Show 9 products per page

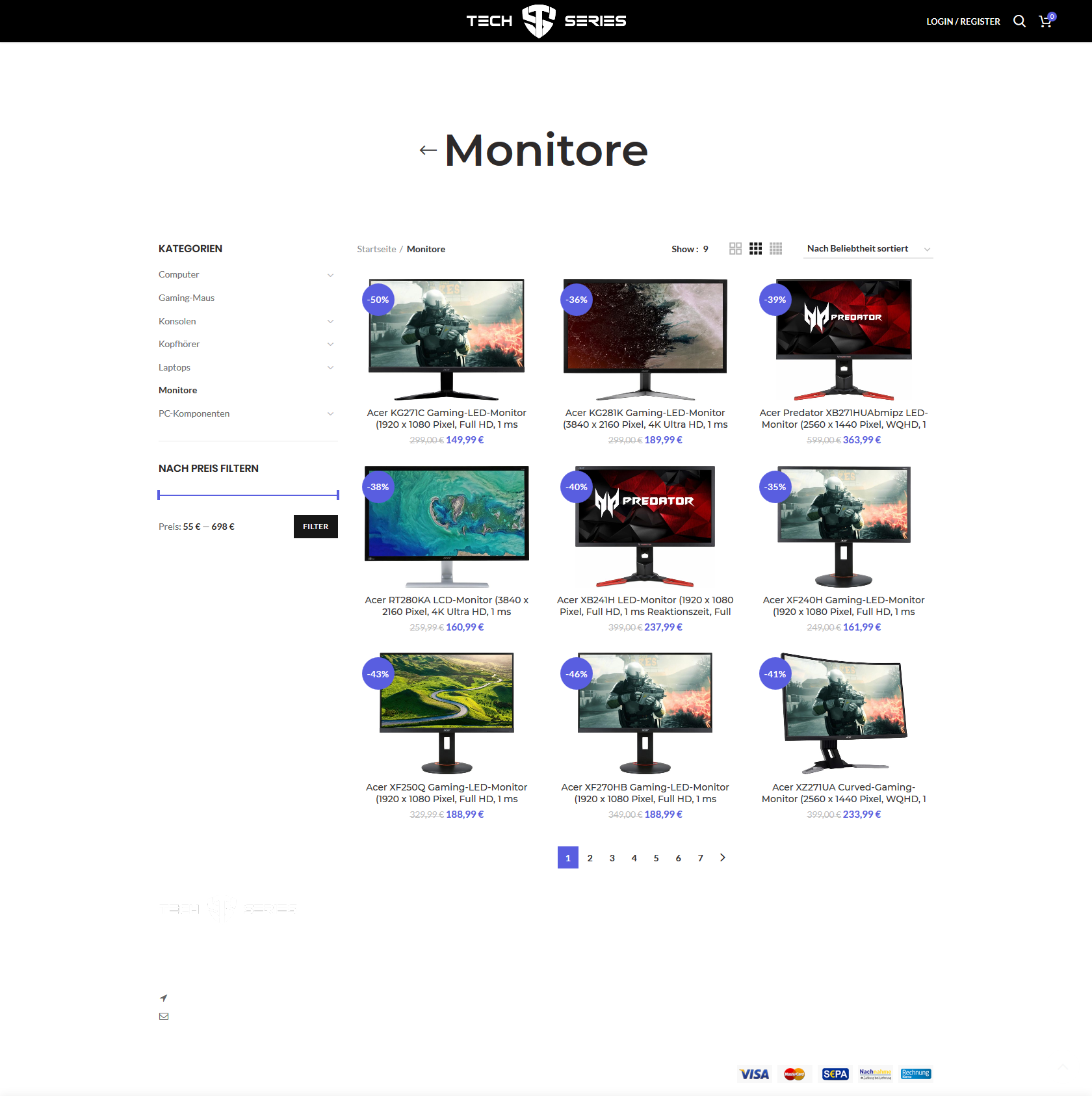pos(705,249)
